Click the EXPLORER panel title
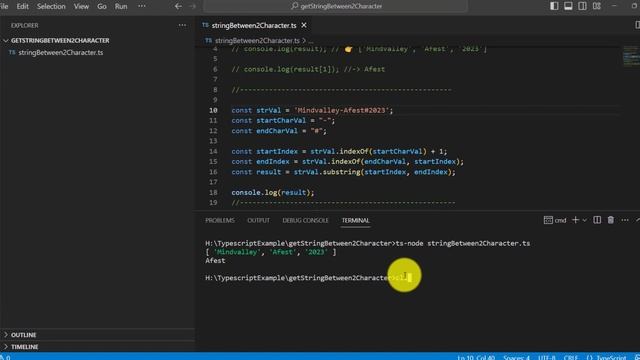 click(24, 25)
